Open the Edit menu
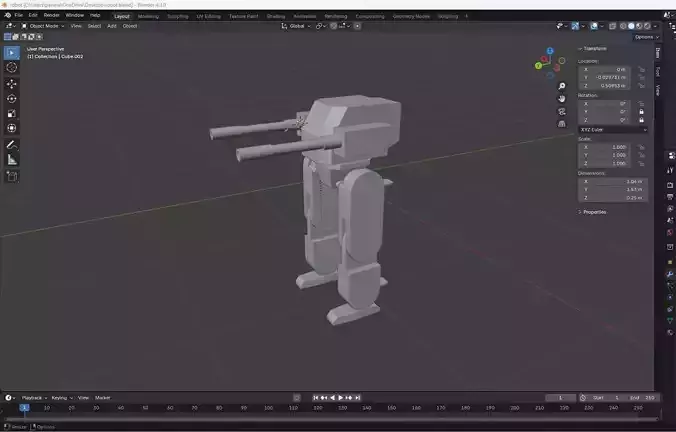The image size is (676, 432). tap(33, 15)
